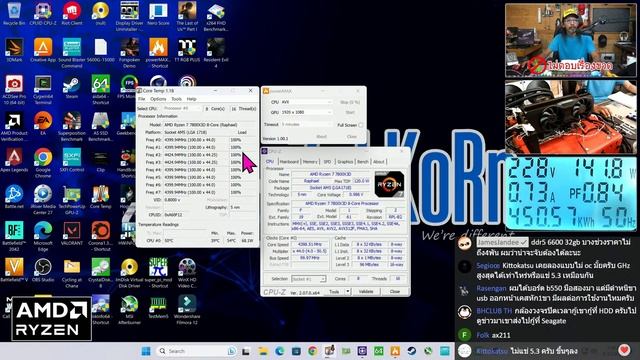Launch x264 FHD Benchmark shortcut
Viewport: 640px width, 360px height.
click(216, 17)
